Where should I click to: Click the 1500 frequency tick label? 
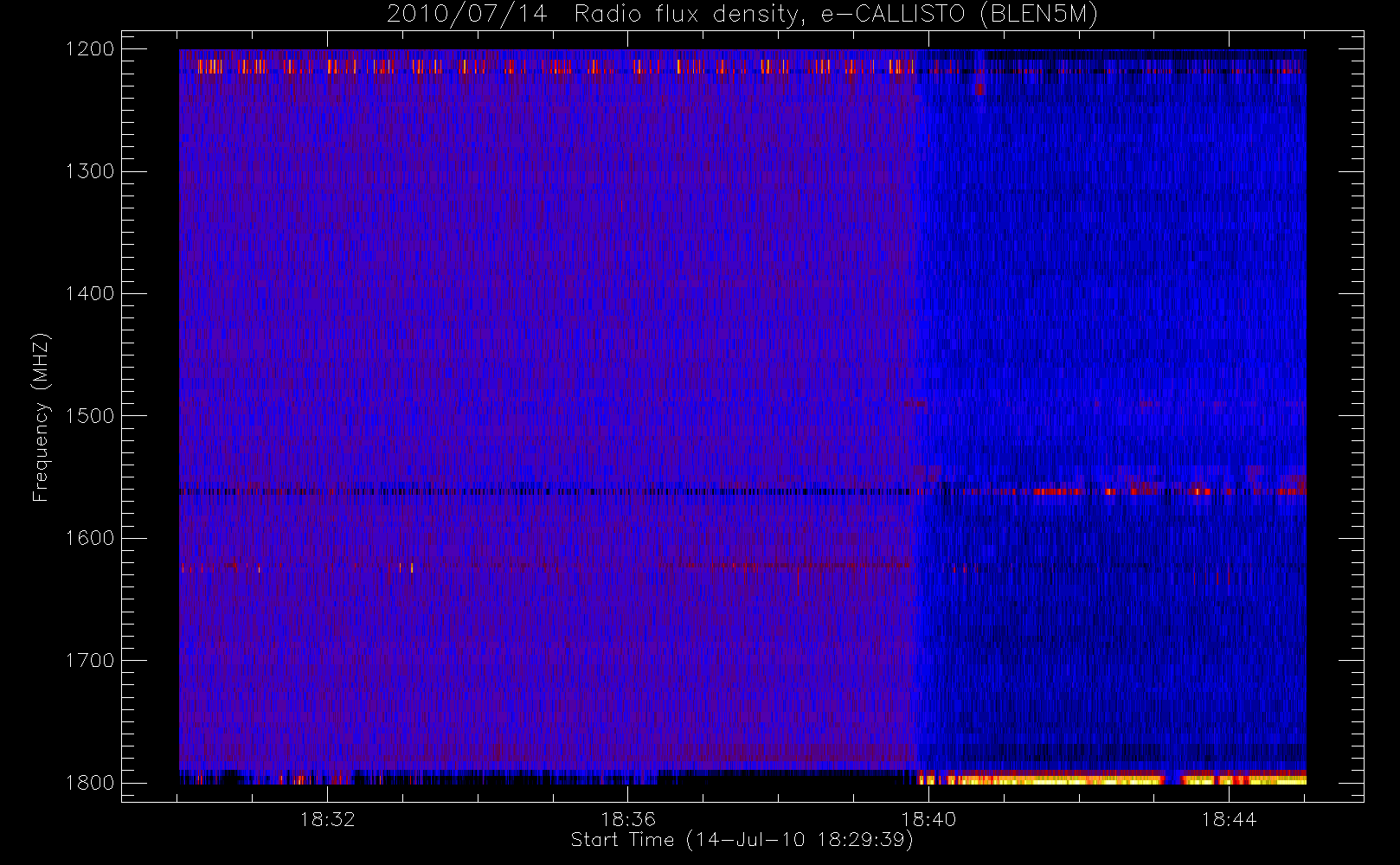click(90, 416)
